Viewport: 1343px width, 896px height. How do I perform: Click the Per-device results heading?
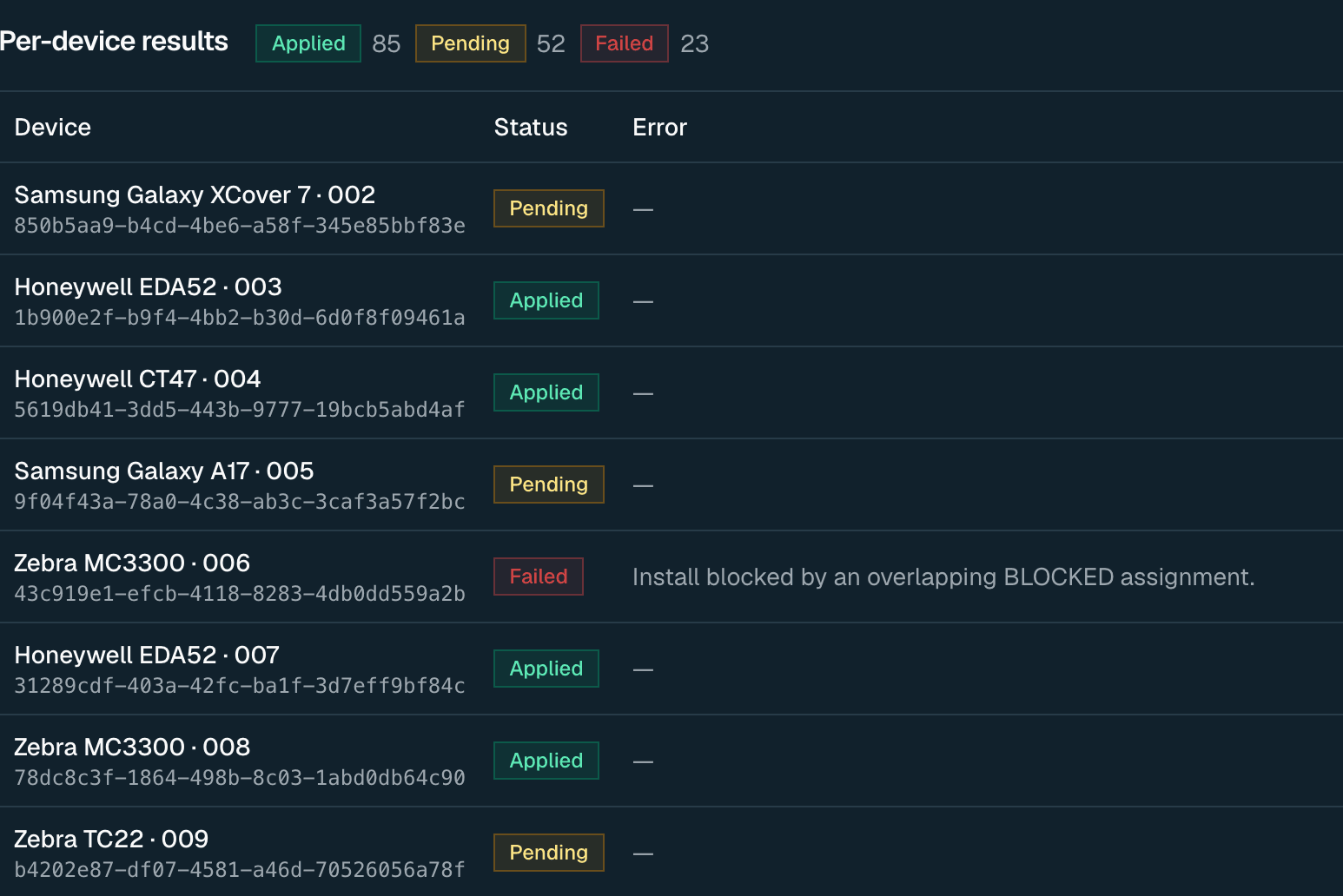point(114,42)
